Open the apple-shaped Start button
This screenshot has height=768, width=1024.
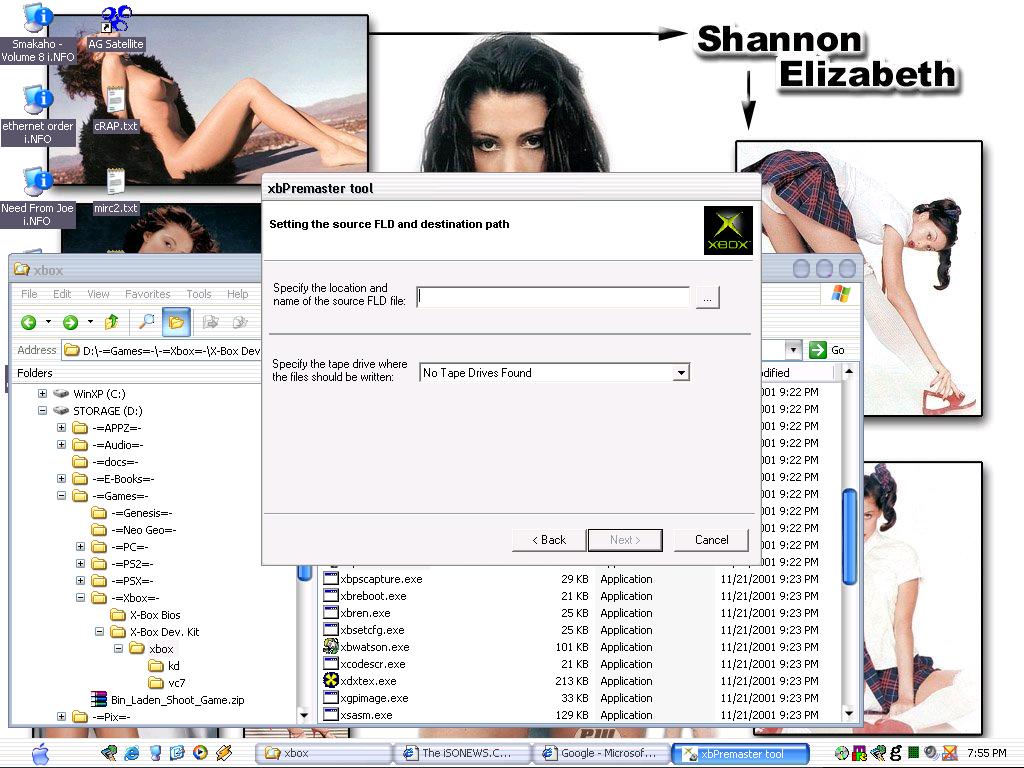[x=40, y=753]
